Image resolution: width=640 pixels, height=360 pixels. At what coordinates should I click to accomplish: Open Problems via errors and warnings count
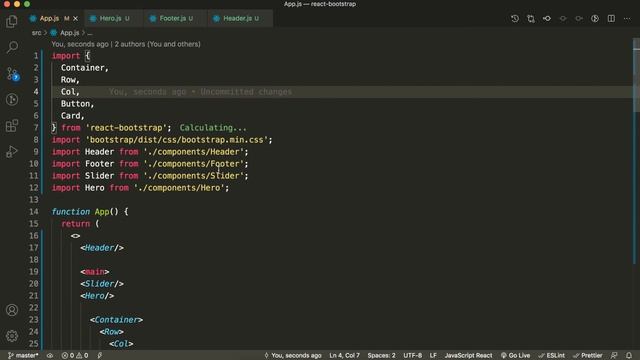[x=75, y=356]
